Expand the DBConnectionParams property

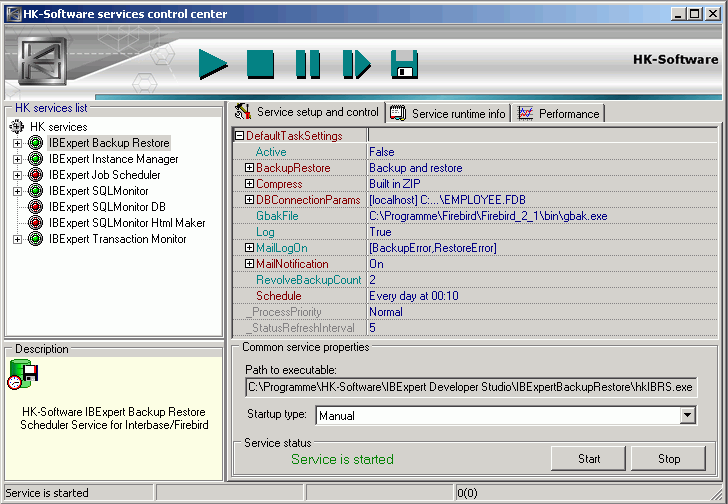point(249,200)
